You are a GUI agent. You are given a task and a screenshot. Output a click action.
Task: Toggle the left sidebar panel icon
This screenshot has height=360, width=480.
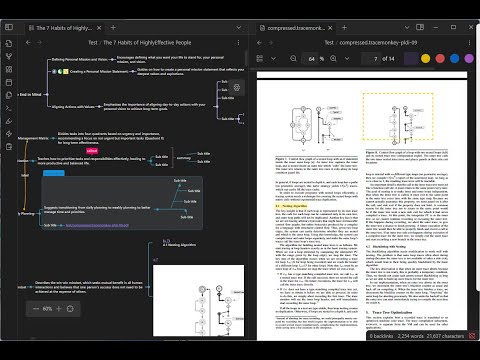pos(9,27)
